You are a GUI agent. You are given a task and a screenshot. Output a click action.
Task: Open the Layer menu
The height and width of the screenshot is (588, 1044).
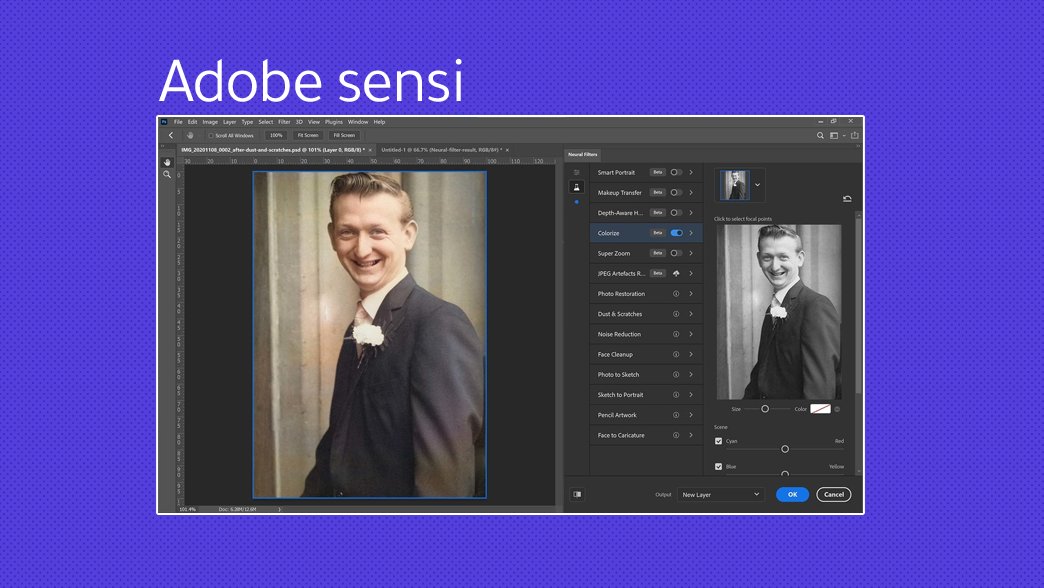230,122
